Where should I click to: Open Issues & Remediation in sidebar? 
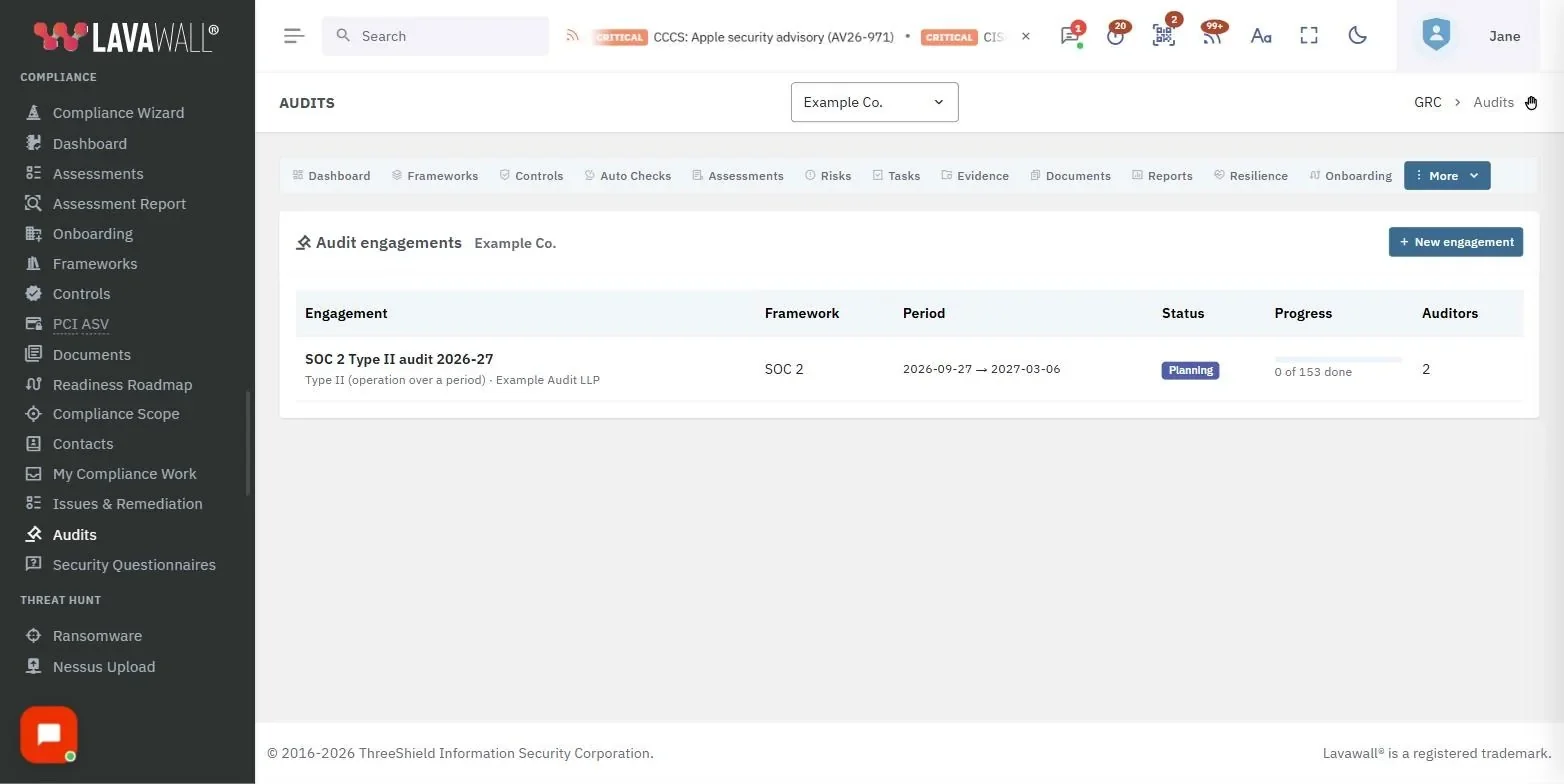coord(127,504)
